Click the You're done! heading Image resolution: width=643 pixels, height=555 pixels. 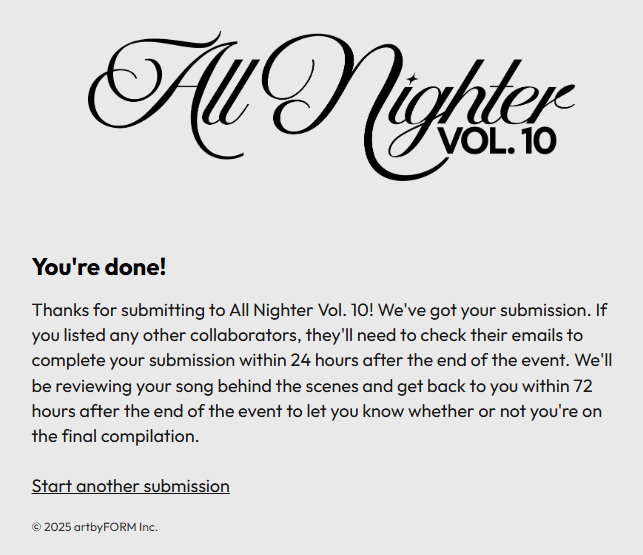99,267
